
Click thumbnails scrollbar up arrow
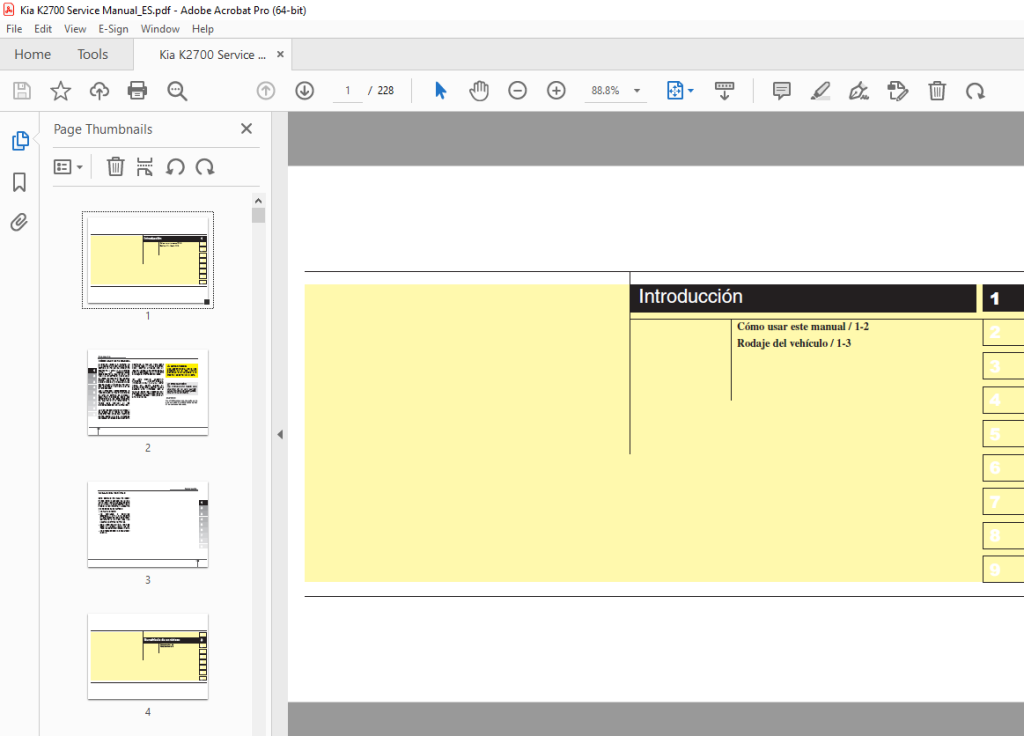259,200
